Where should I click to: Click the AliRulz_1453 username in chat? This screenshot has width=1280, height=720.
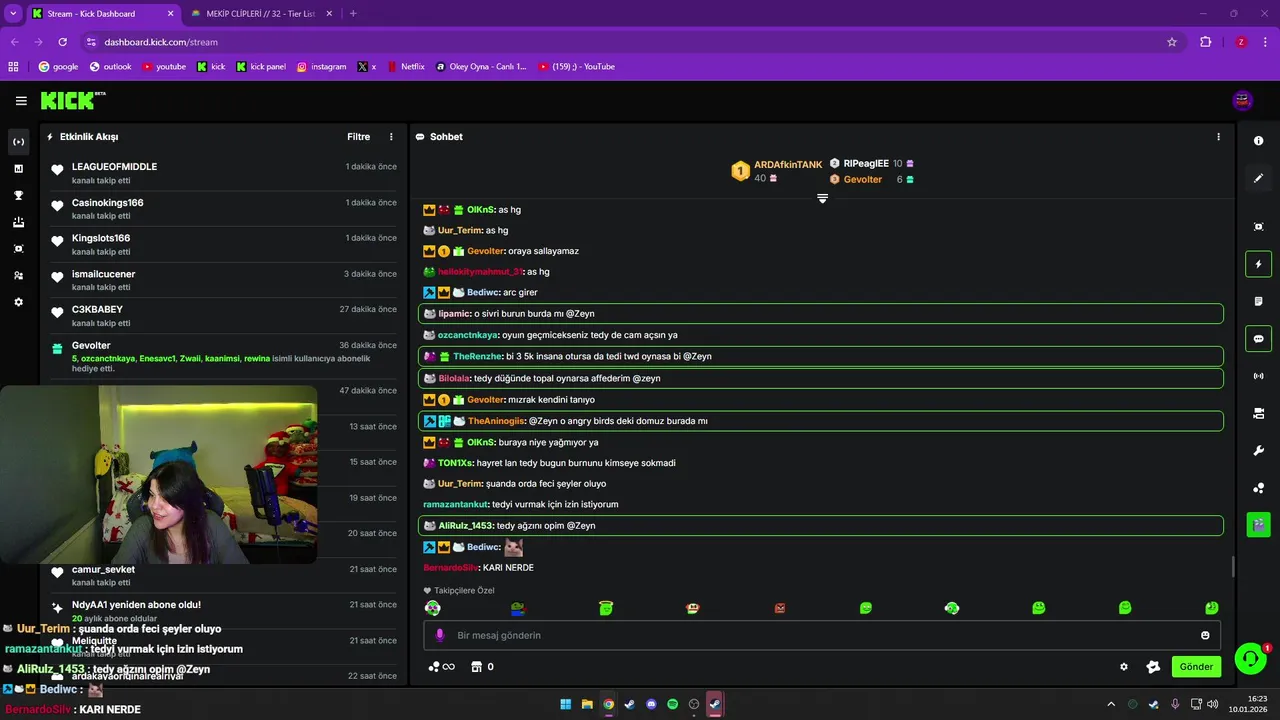(x=466, y=526)
